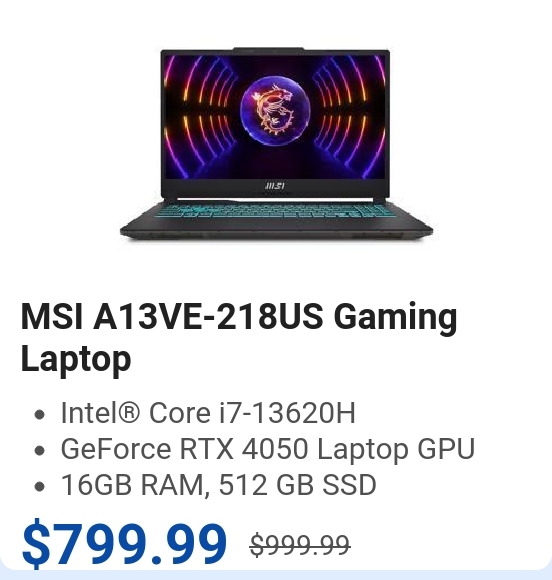This screenshot has width=552, height=580.
Task: Click bullet point beside Intel Core line
Action: tap(39, 415)
